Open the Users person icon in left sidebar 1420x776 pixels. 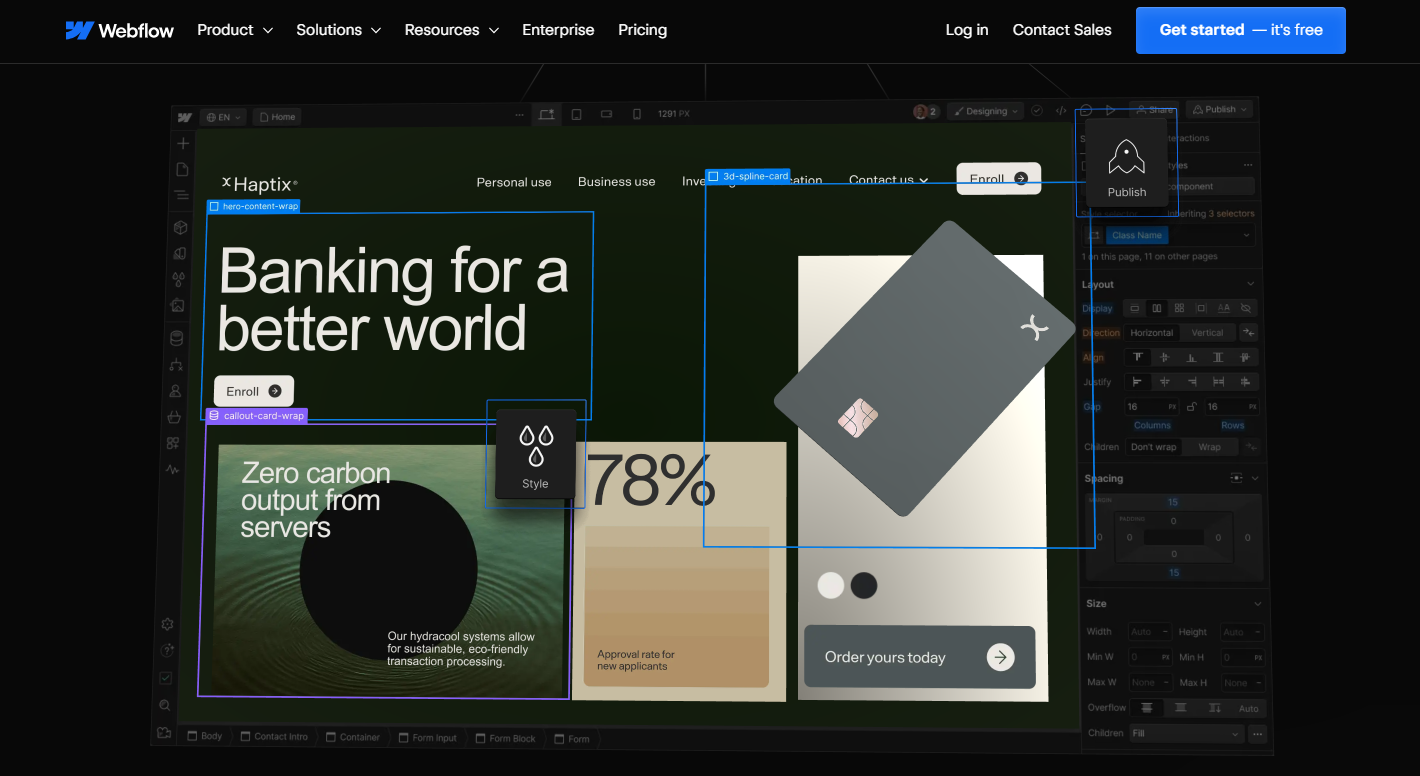coord(175,391)
